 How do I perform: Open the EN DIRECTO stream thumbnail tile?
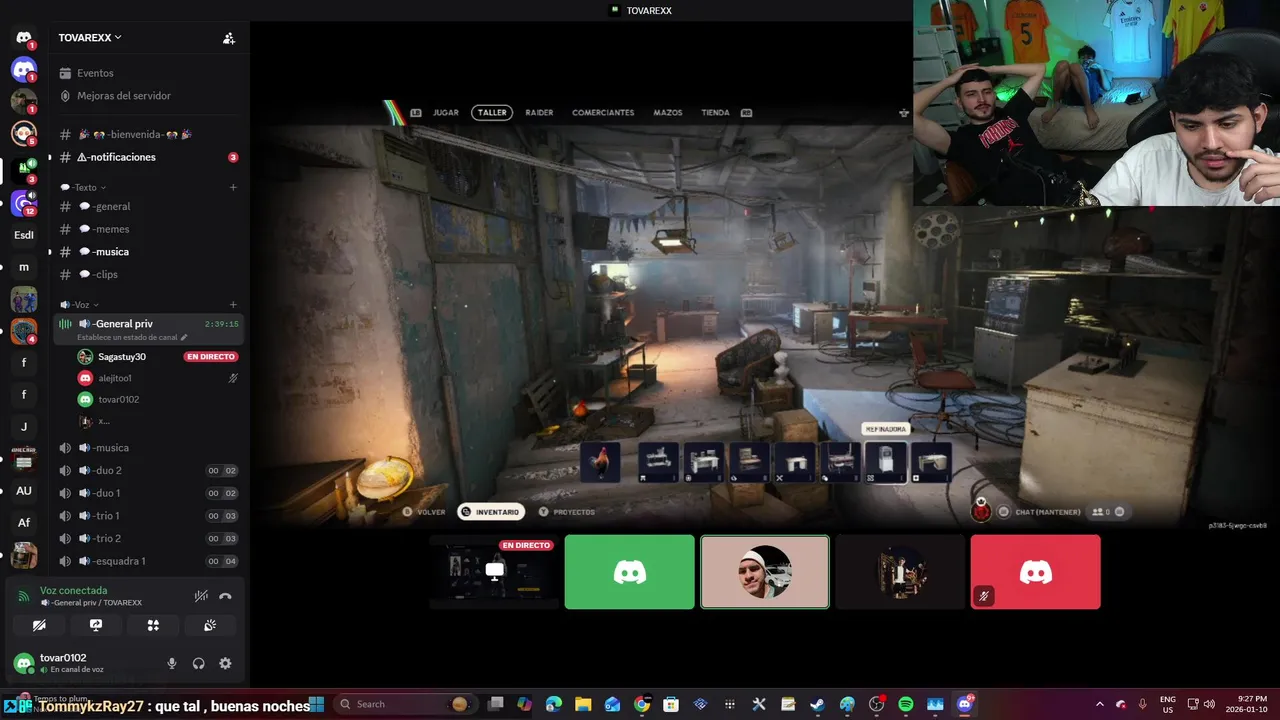[x=494, y=572]
